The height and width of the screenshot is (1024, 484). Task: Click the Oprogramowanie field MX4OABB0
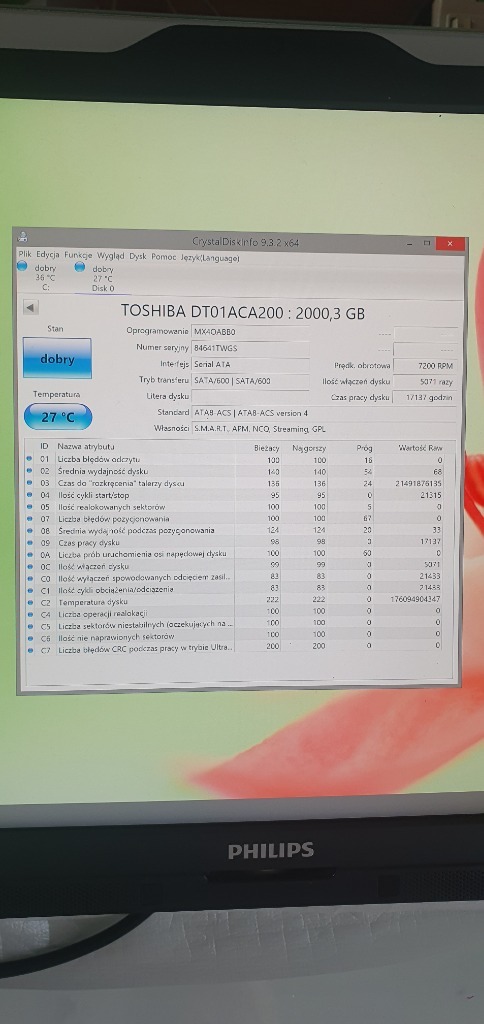click(x=250, y=332)
